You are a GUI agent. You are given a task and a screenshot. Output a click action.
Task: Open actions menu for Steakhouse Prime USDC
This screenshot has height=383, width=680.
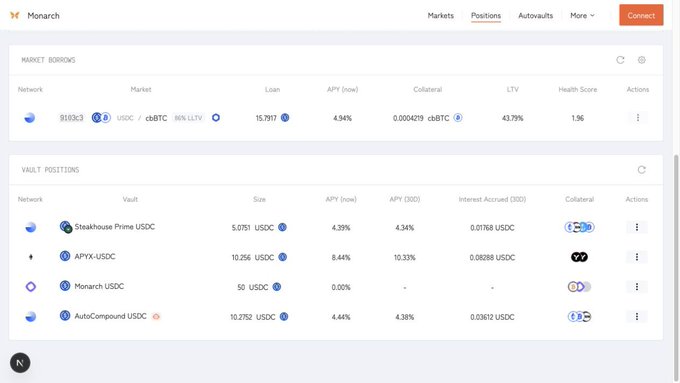tap(637, 227)
